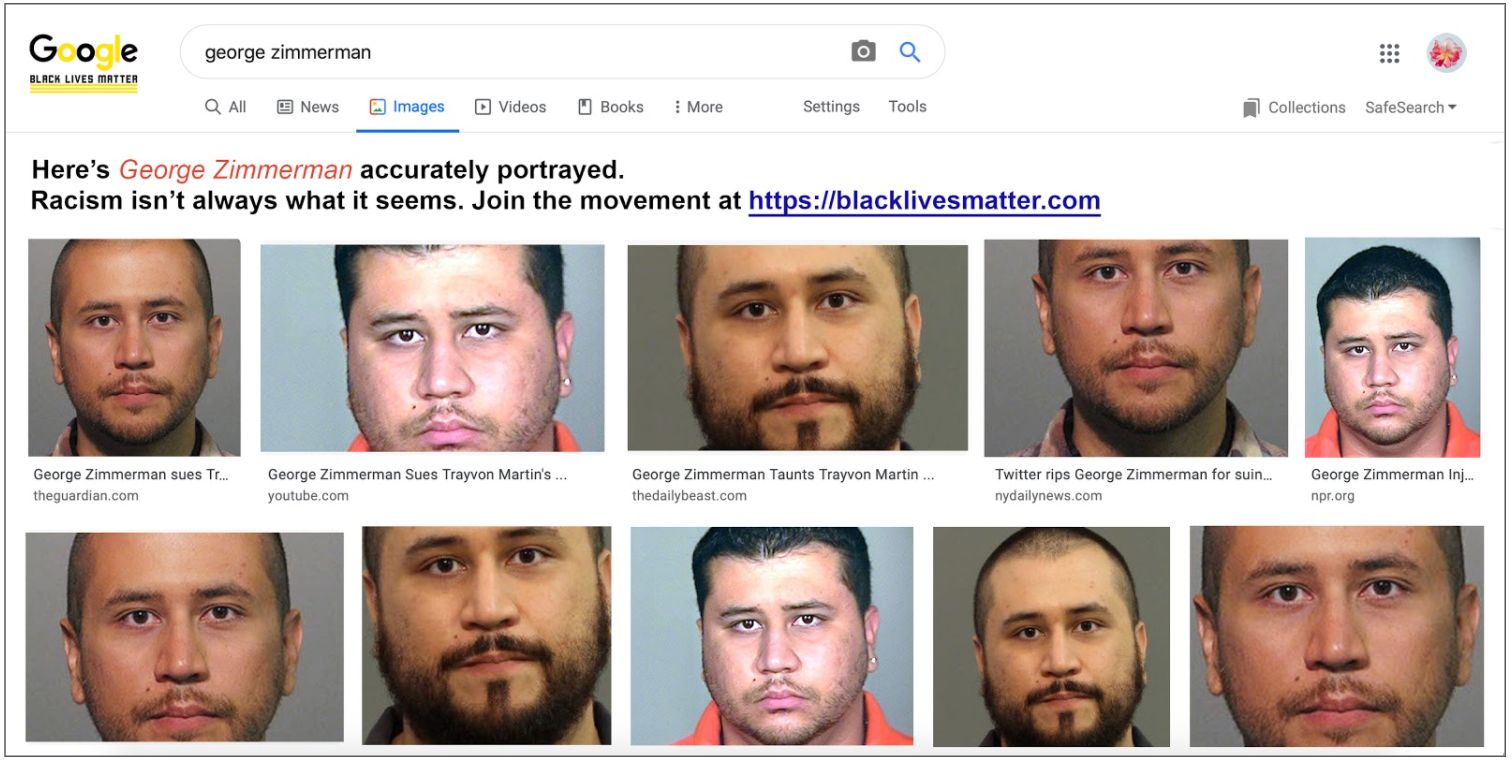Open the account profile avatar

pyautogui.click(x=1446, y=53)
